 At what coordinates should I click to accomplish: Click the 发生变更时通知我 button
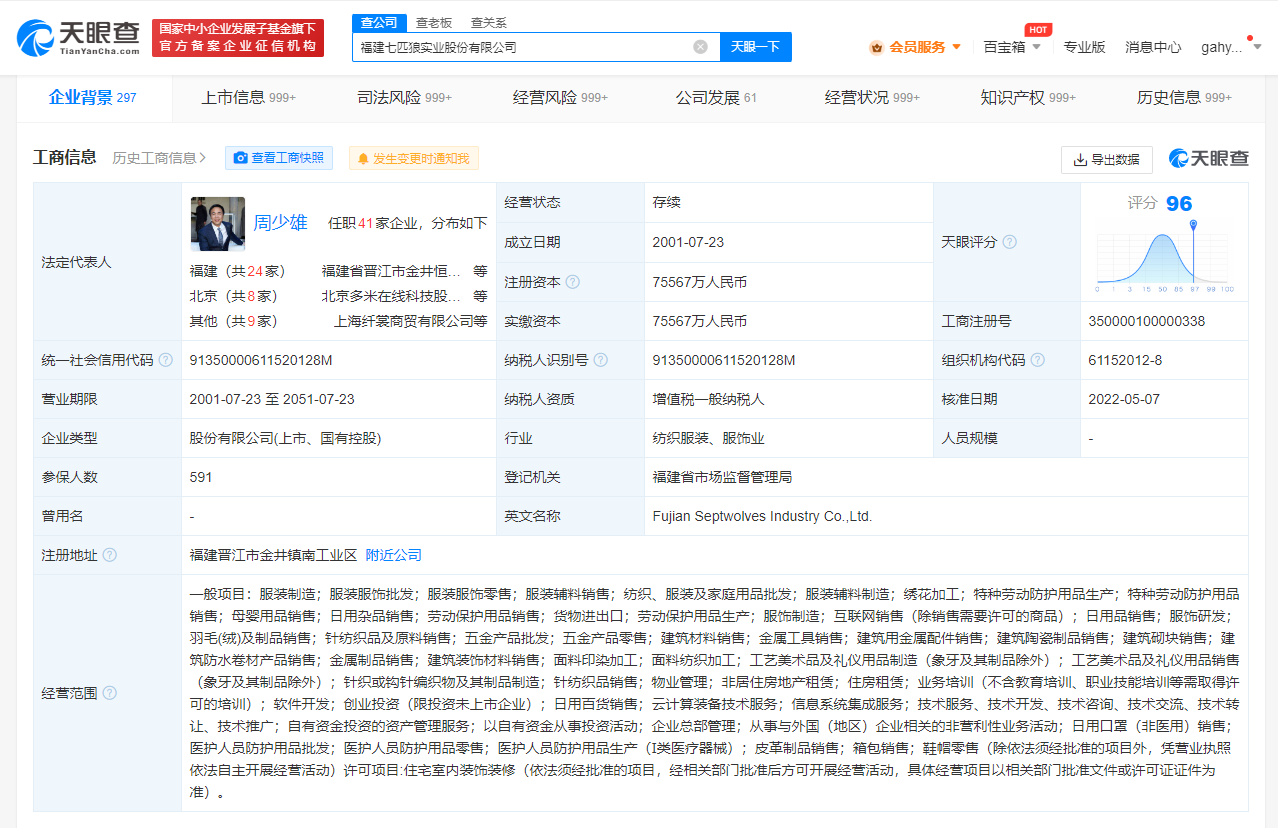(414, 158)
